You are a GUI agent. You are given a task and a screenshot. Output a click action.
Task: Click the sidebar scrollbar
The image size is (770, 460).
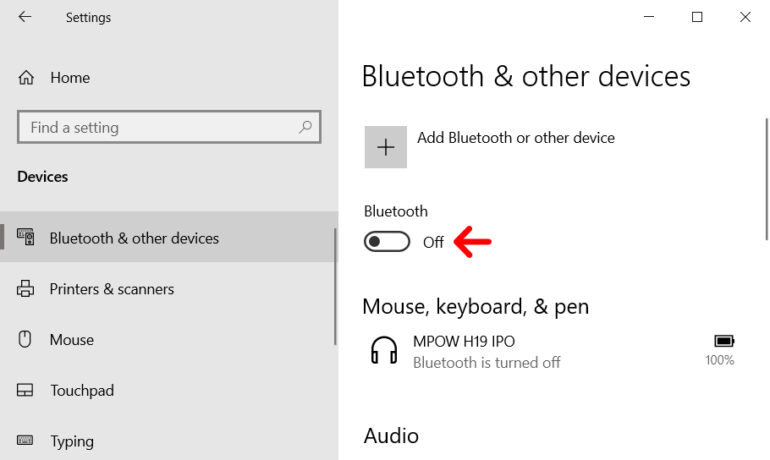point(335,285)
